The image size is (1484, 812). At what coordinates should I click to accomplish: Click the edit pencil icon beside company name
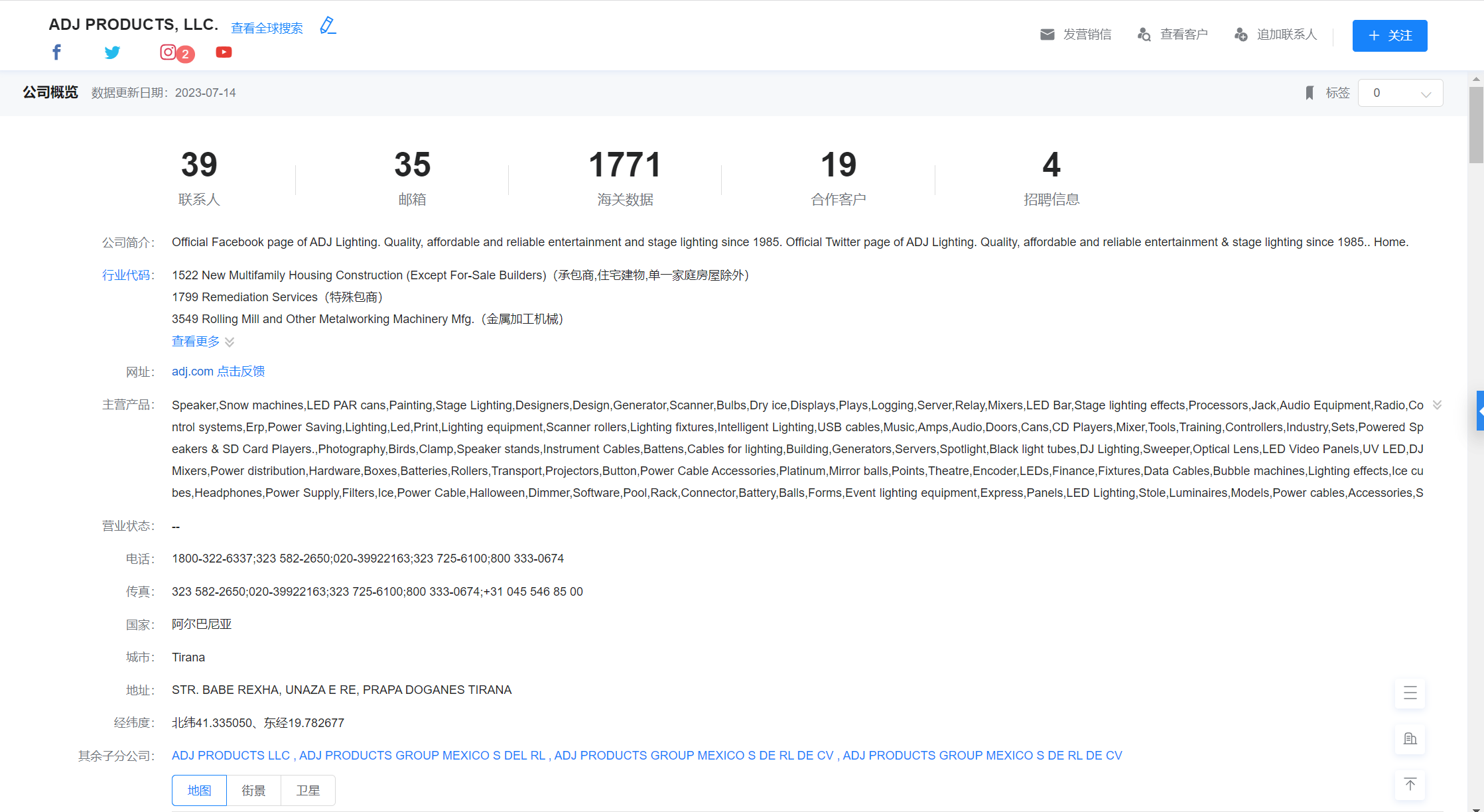point(328,26)
